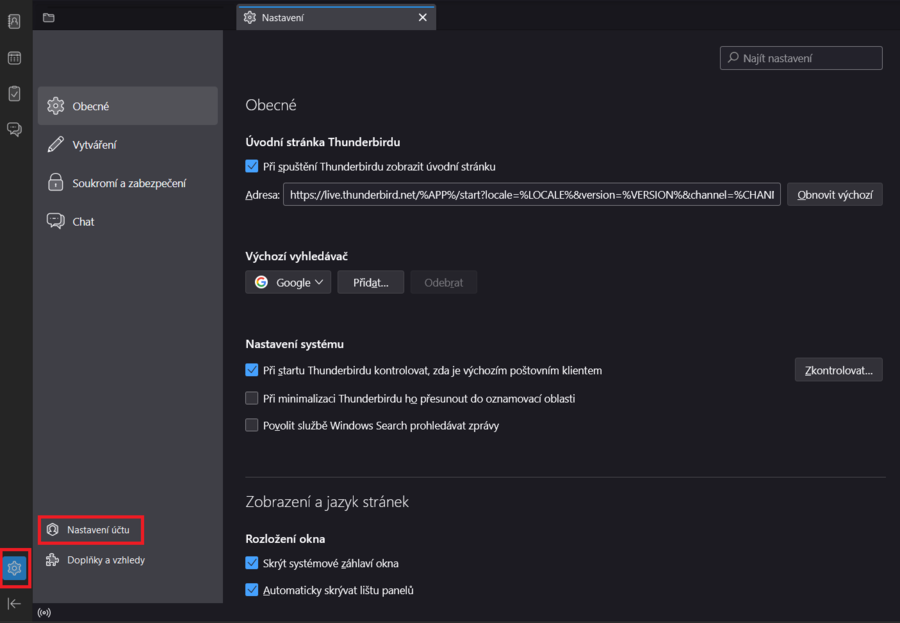Enable Windows Search to search messages
The height and width of the screenshot is (623, 900).
pyautogui.click(x=252, y=425)
